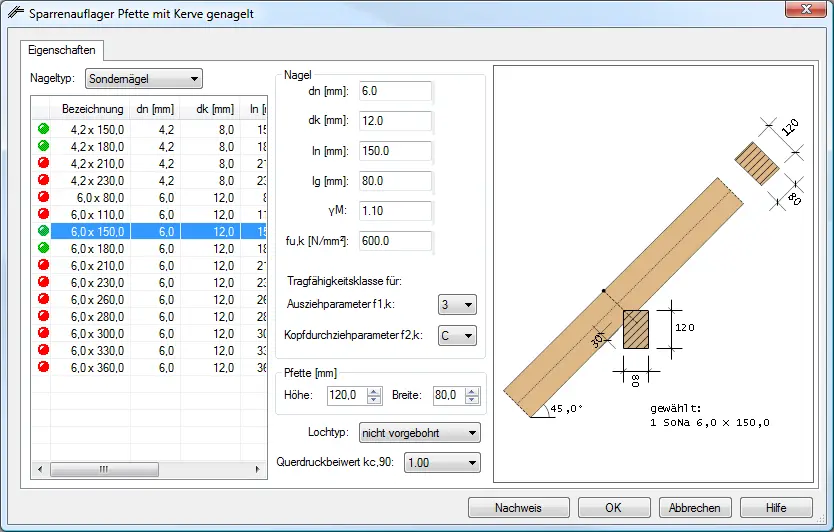Select the Eigenschaften tab
The width and height of the screenshot is (834, 532).
[x=62, y=50]
